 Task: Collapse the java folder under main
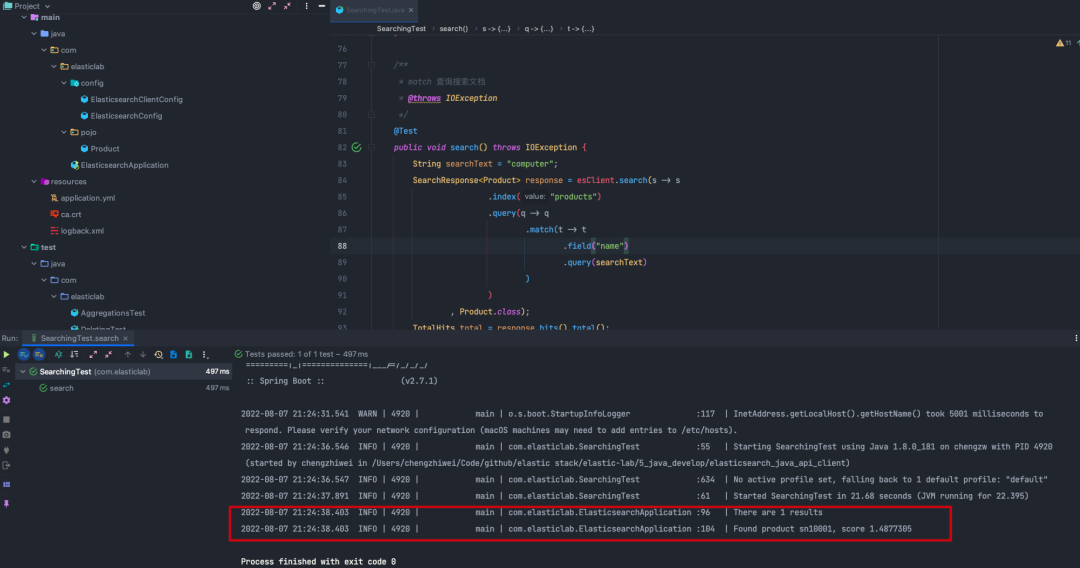click(x=34, y=34)
